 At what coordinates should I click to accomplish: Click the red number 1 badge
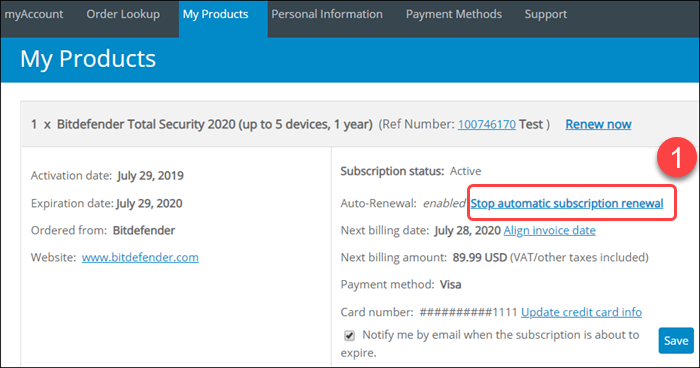coord(676,157)
